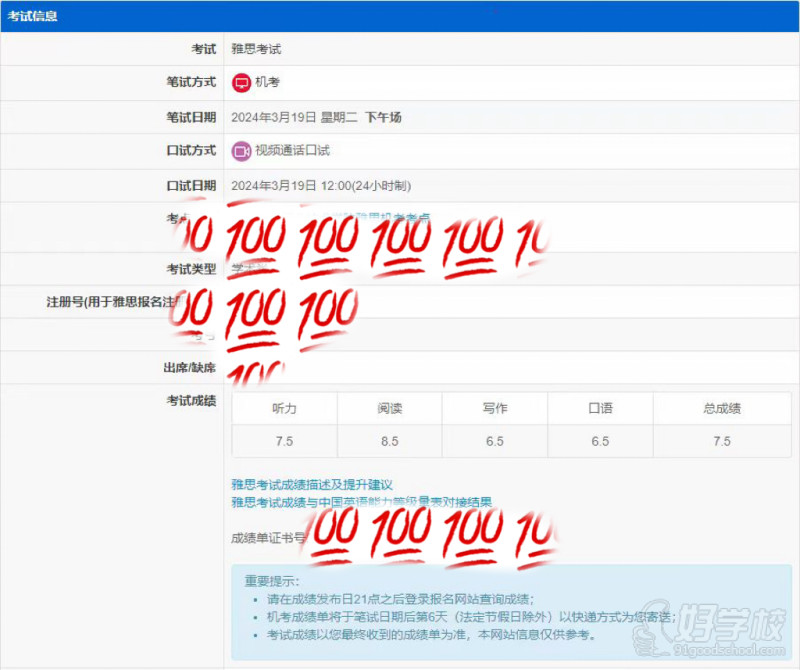Expand the 出席/缺席 row
The image size is (800, 670).
click(x=188, y=367)
